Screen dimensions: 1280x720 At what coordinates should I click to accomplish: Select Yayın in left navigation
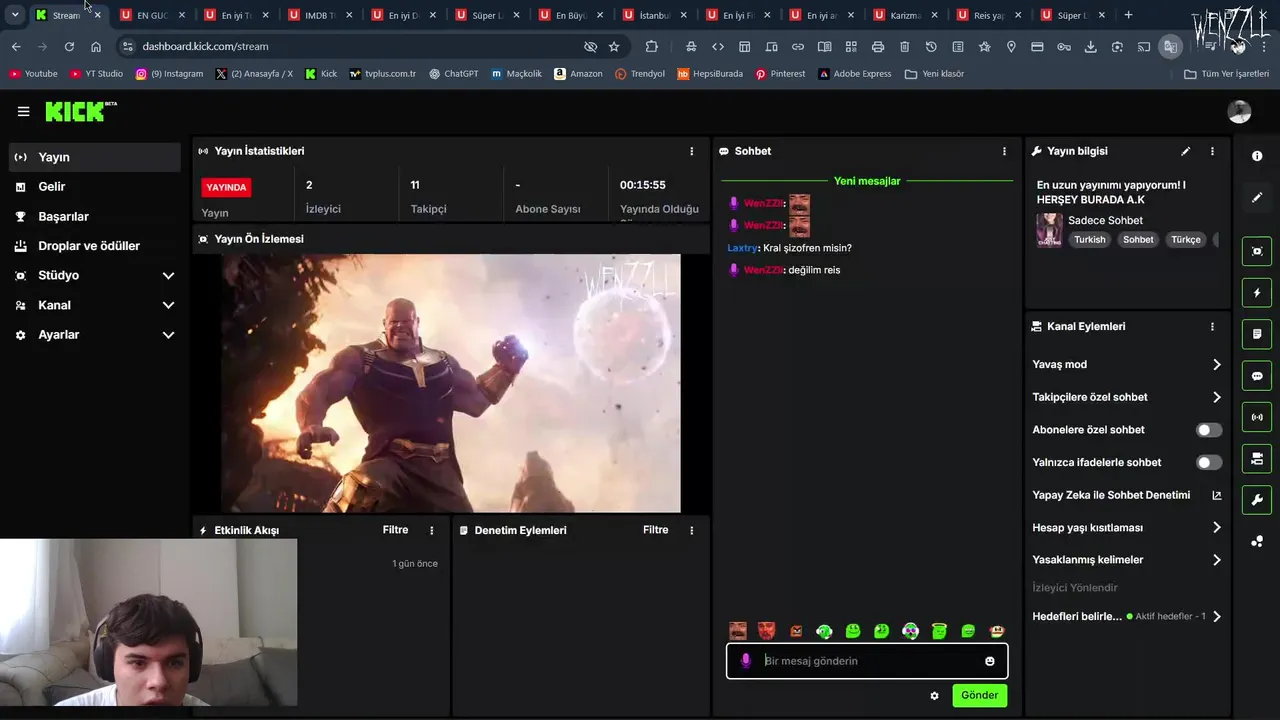pyautogui.click(x=95, y=157)
